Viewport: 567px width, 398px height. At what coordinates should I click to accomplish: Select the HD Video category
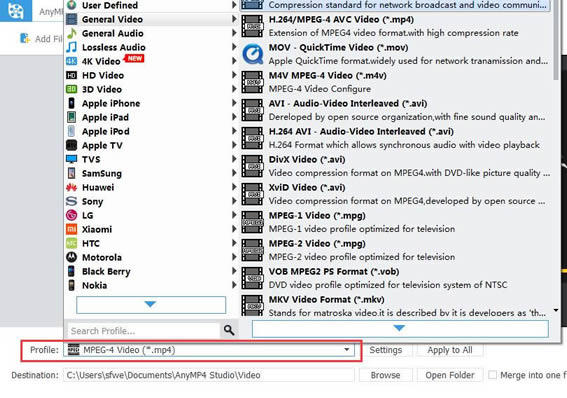151,75
